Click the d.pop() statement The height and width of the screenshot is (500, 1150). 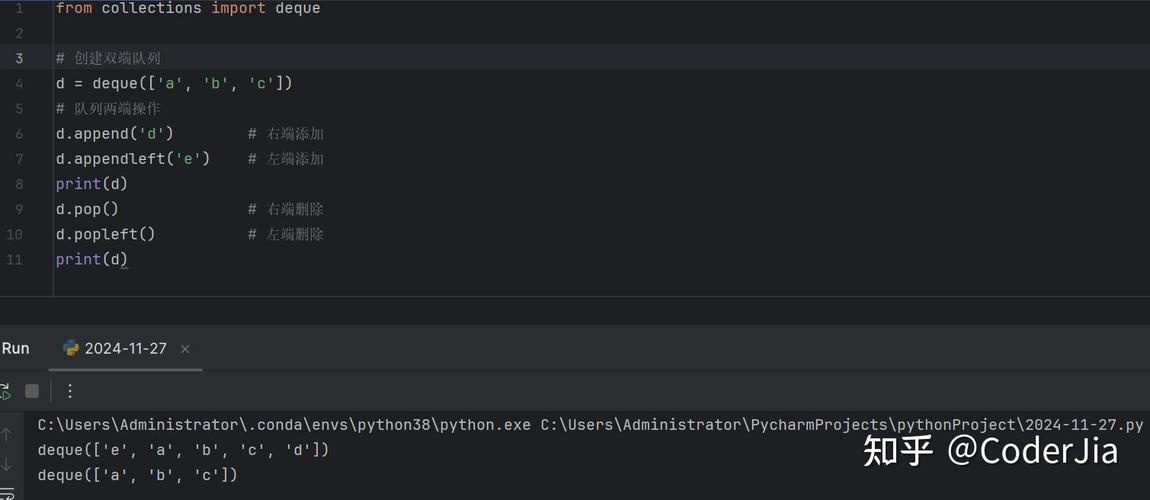[87, 209]
